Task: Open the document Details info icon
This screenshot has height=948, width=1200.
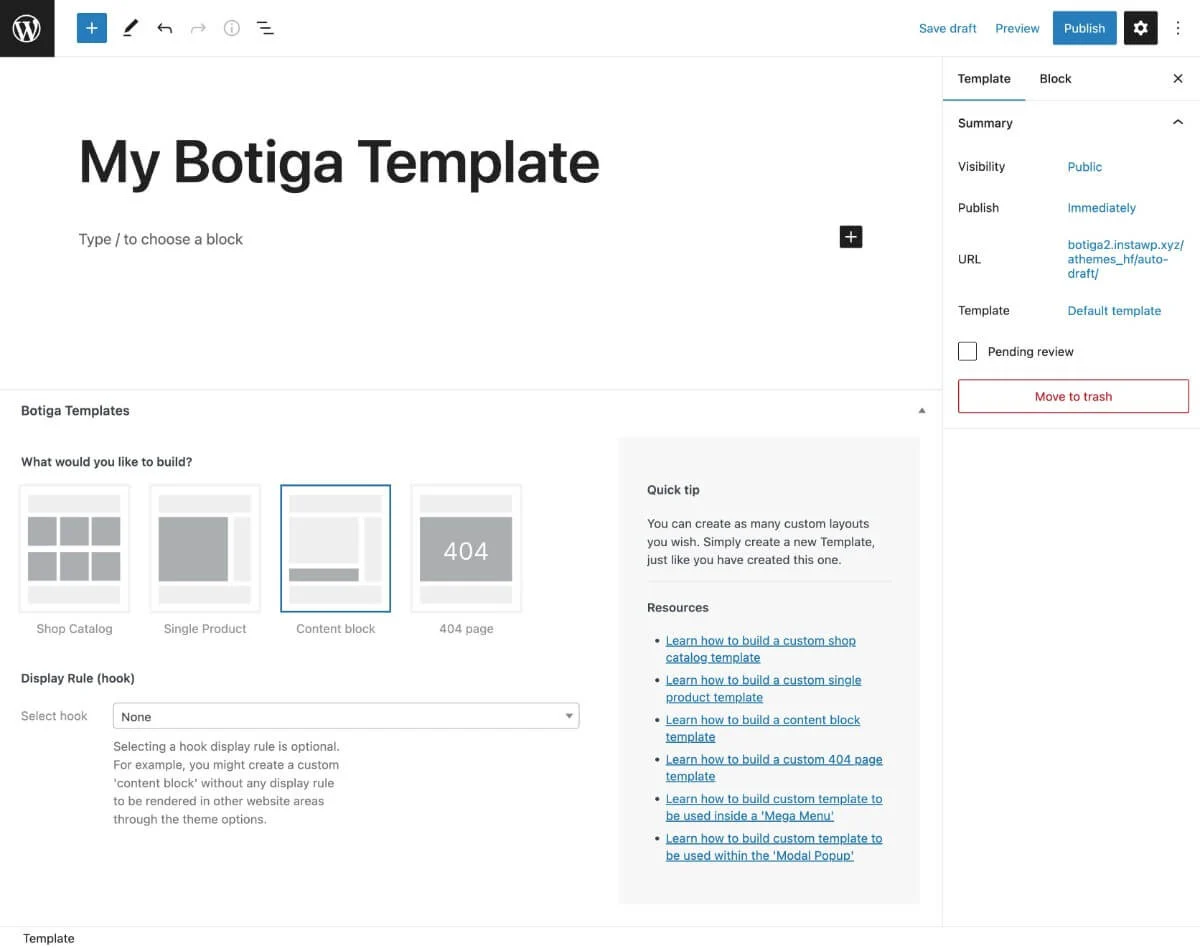Action: pos(232,28)
